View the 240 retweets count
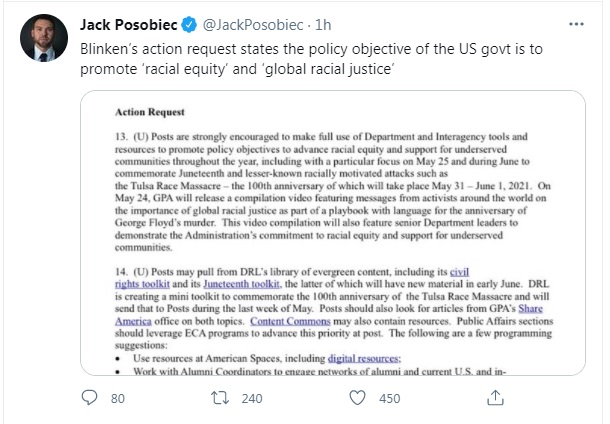 pos(252,399)
